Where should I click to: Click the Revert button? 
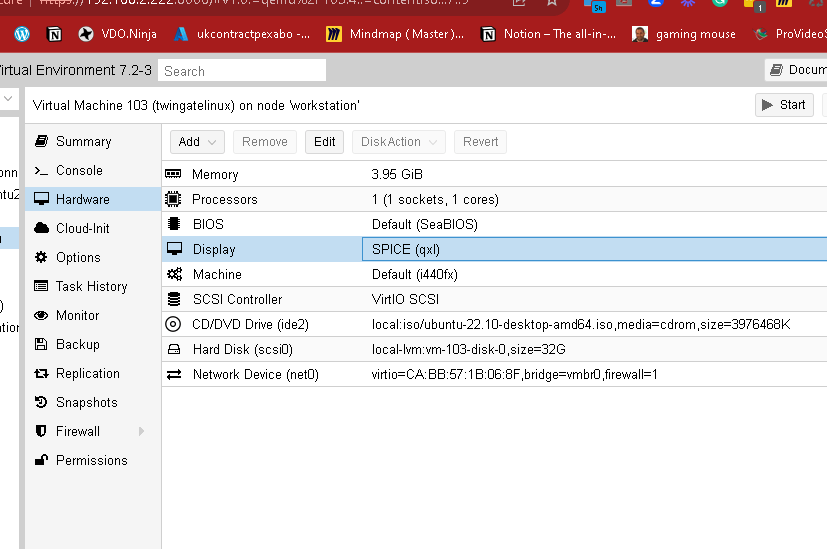(x=480, y=142)
